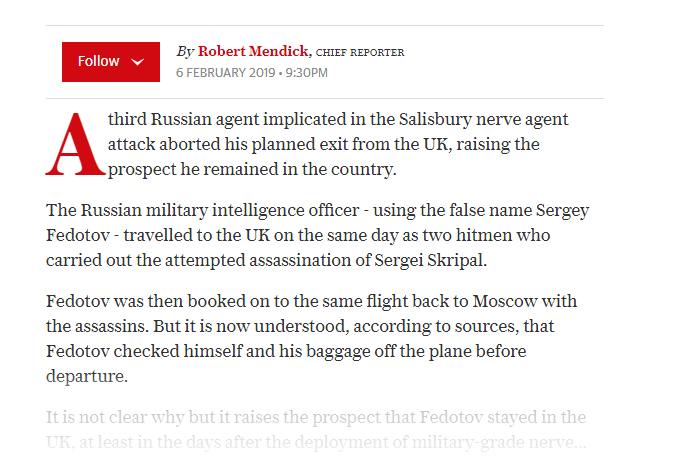The image size is (673, 474).
Task: Click the word 'Salisbury' in first paragraph
Action: pyautogui.click(x=435, y=119)
